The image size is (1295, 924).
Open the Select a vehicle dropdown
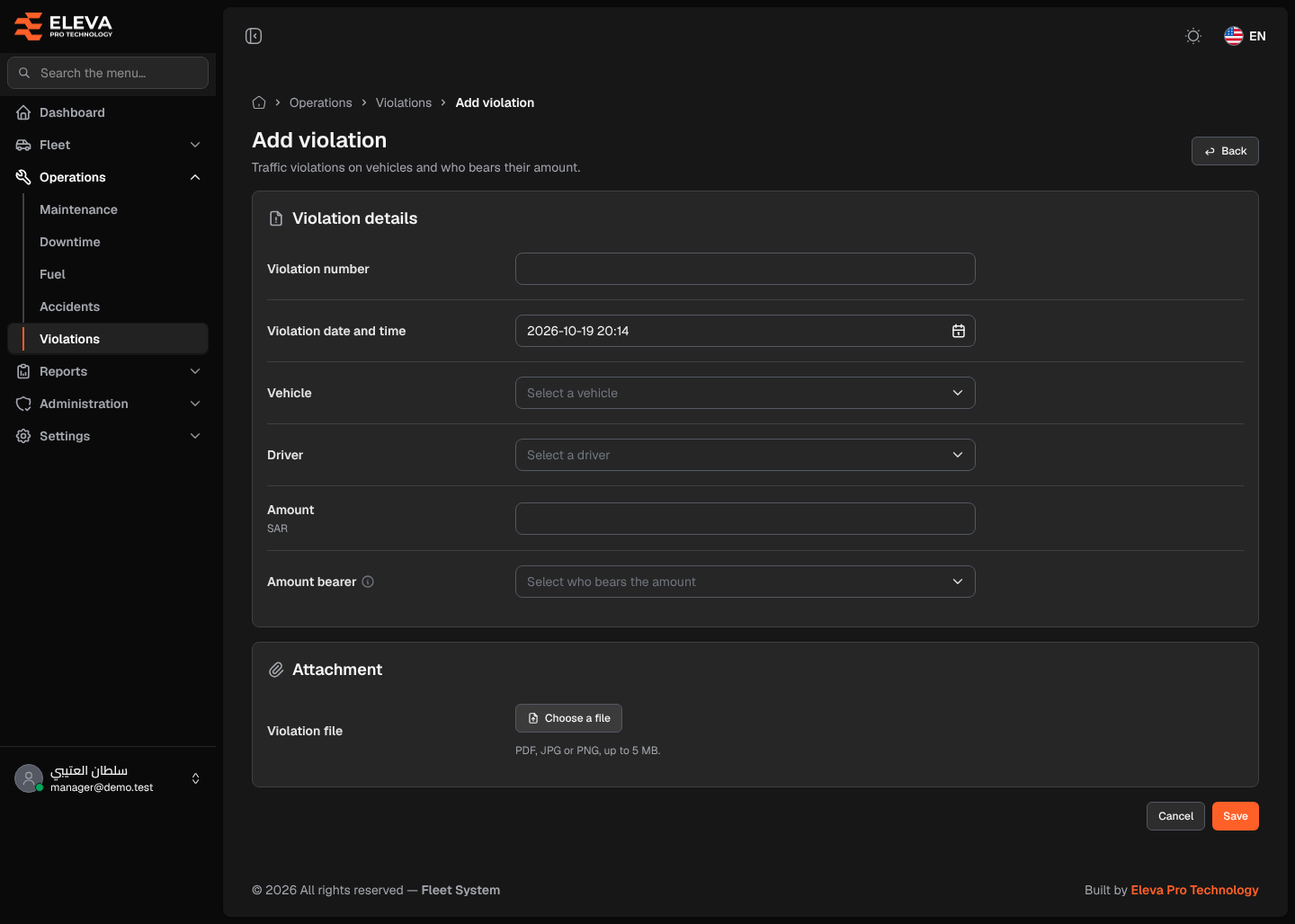(x=745, y=393)
